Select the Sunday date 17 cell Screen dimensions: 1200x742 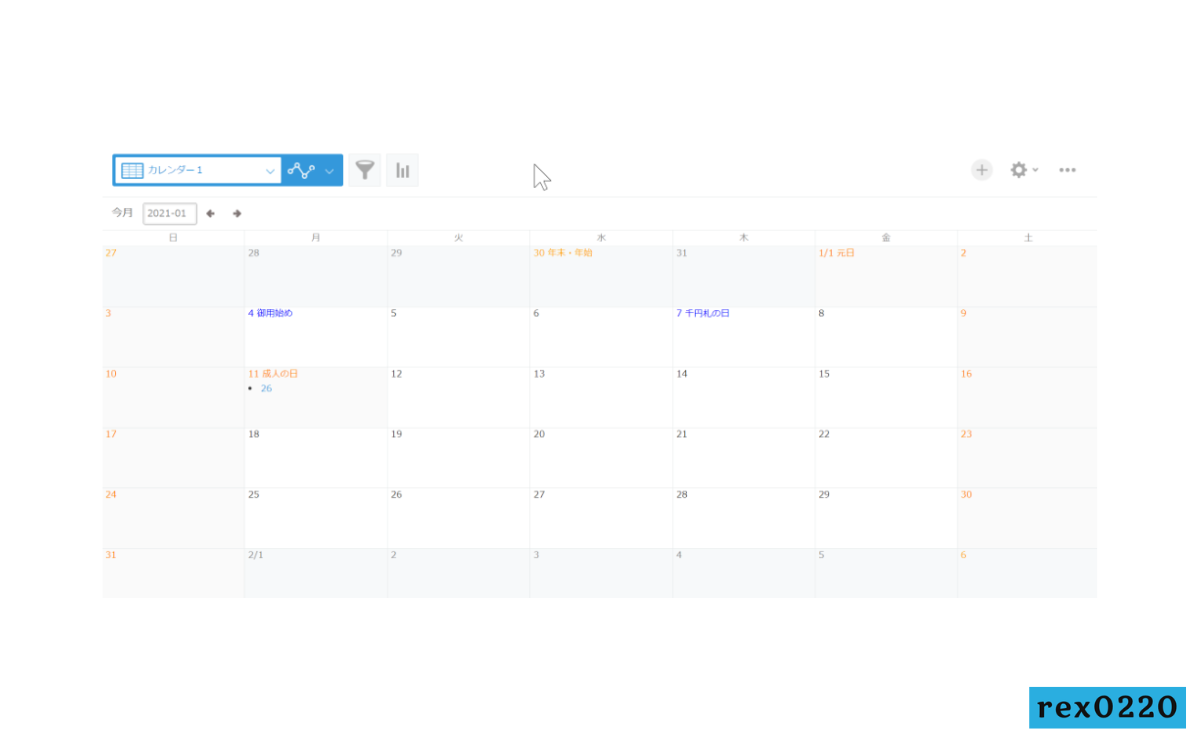pos(173,458)
